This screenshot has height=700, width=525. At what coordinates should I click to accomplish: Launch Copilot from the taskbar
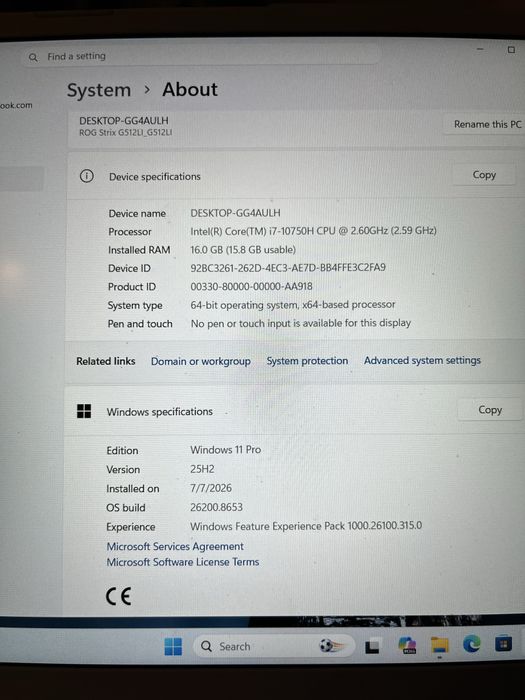[407, 646]
